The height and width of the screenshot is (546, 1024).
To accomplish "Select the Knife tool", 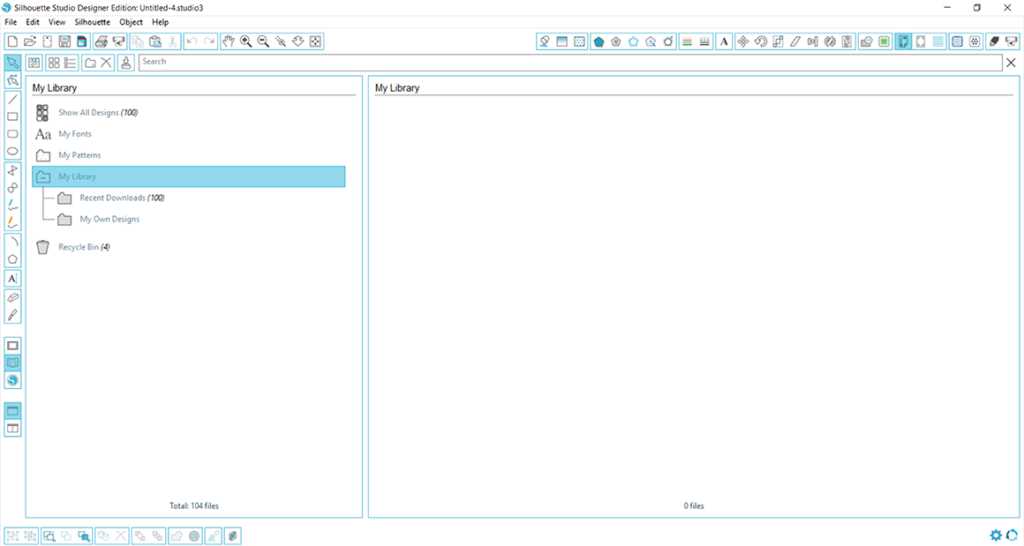I will [12, 315].
